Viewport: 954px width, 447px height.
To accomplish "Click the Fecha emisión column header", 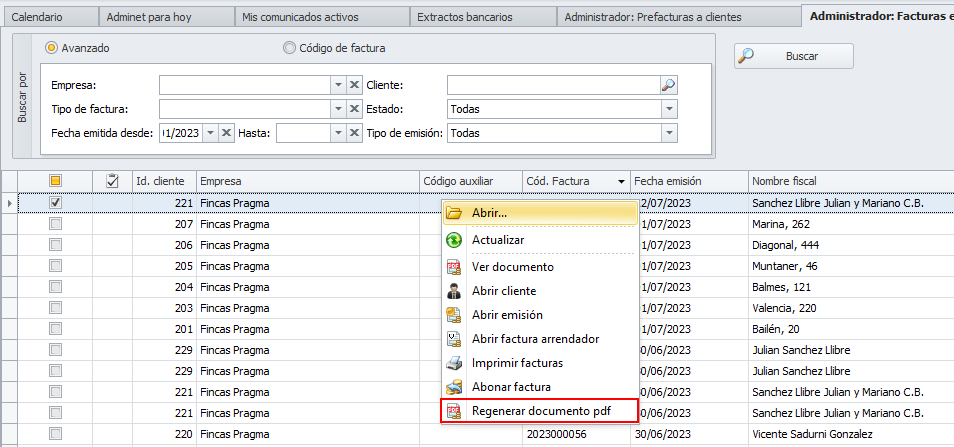I will [689, 181].
